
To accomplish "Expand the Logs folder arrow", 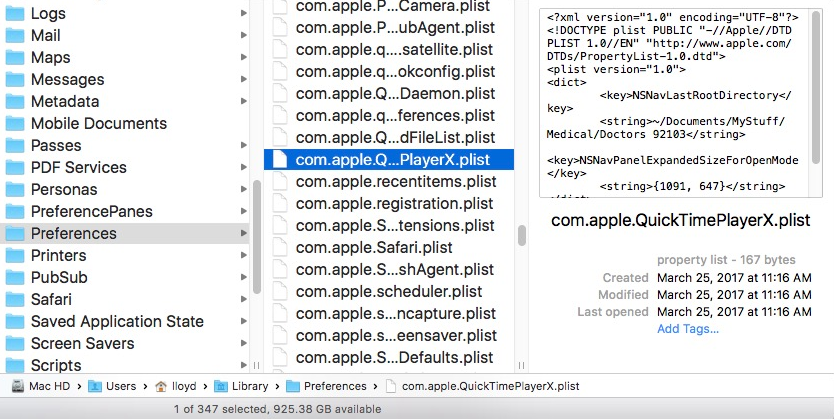I will (244, 13).
